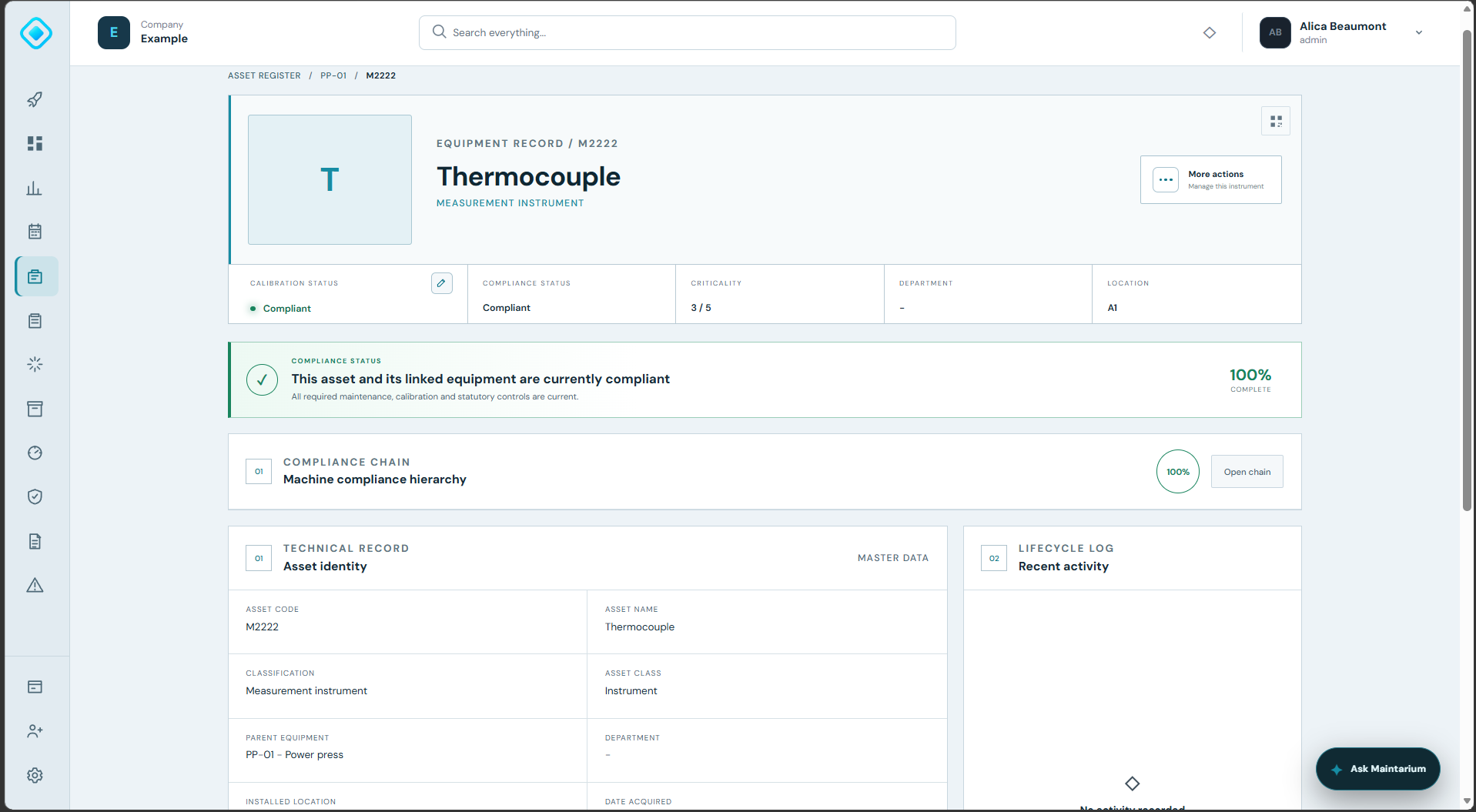The width and height of the screenshot is (1476, 812).
Task: Open the document page sidebar icon
Action: [x=35, y=541]
